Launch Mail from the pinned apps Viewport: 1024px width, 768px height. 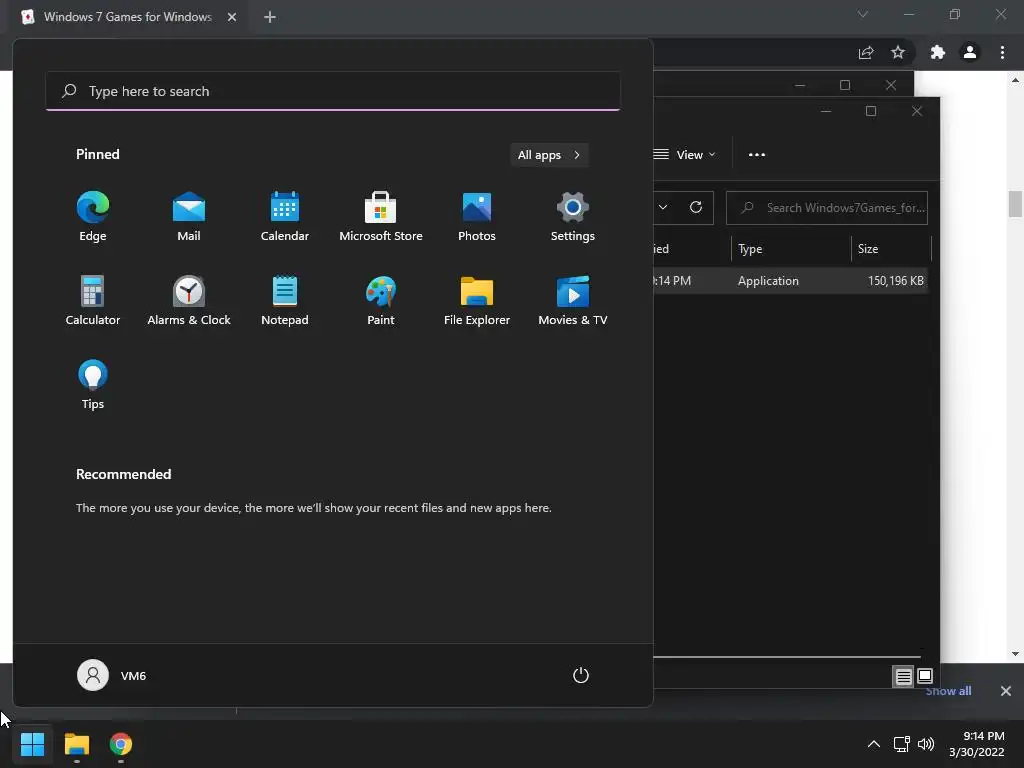point(189,217)
